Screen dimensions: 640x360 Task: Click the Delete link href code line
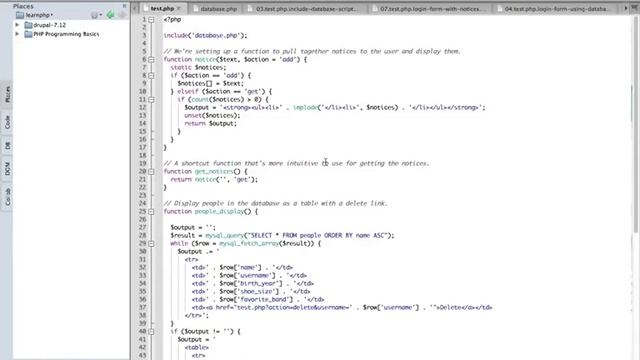coord(342,307)
